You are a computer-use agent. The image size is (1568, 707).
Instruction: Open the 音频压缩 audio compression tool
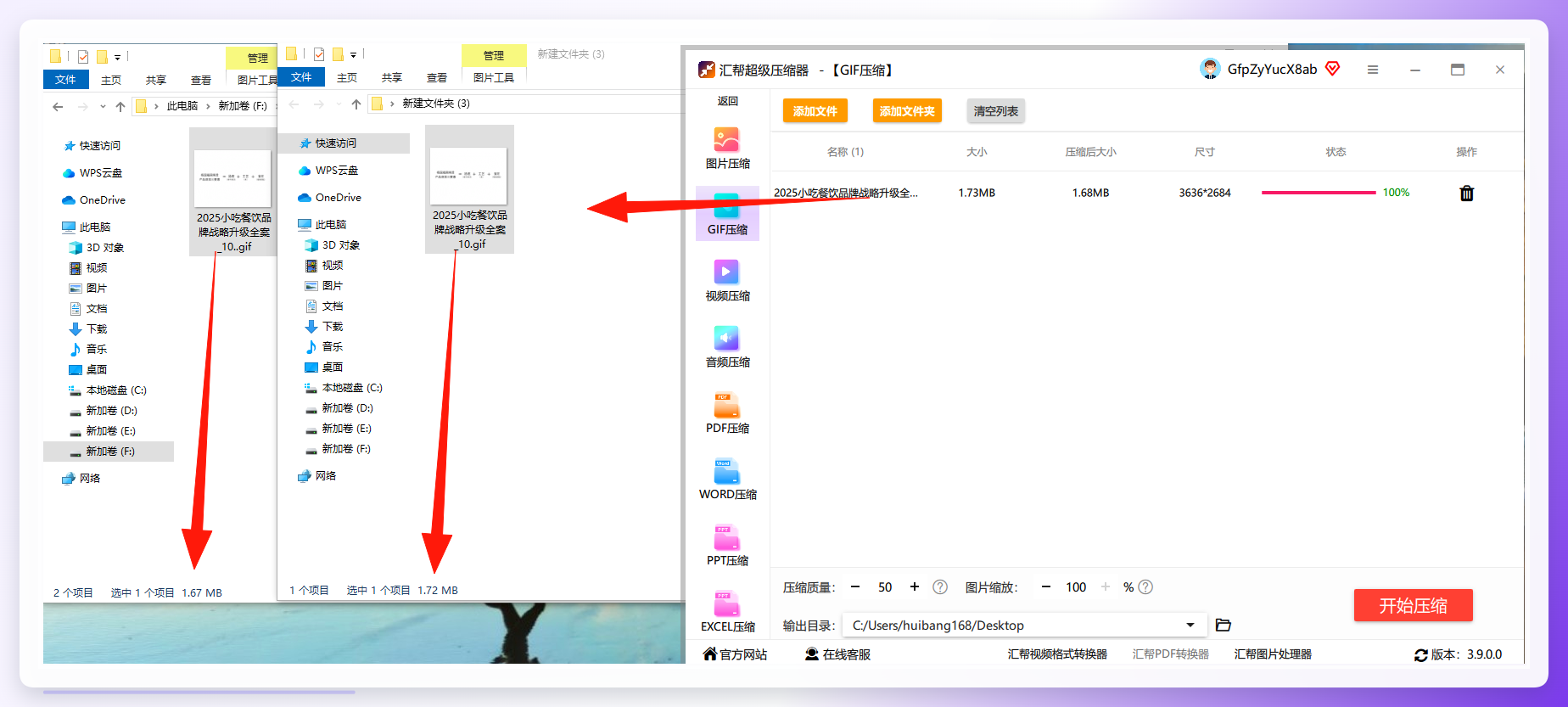click(x=727, y=346)
